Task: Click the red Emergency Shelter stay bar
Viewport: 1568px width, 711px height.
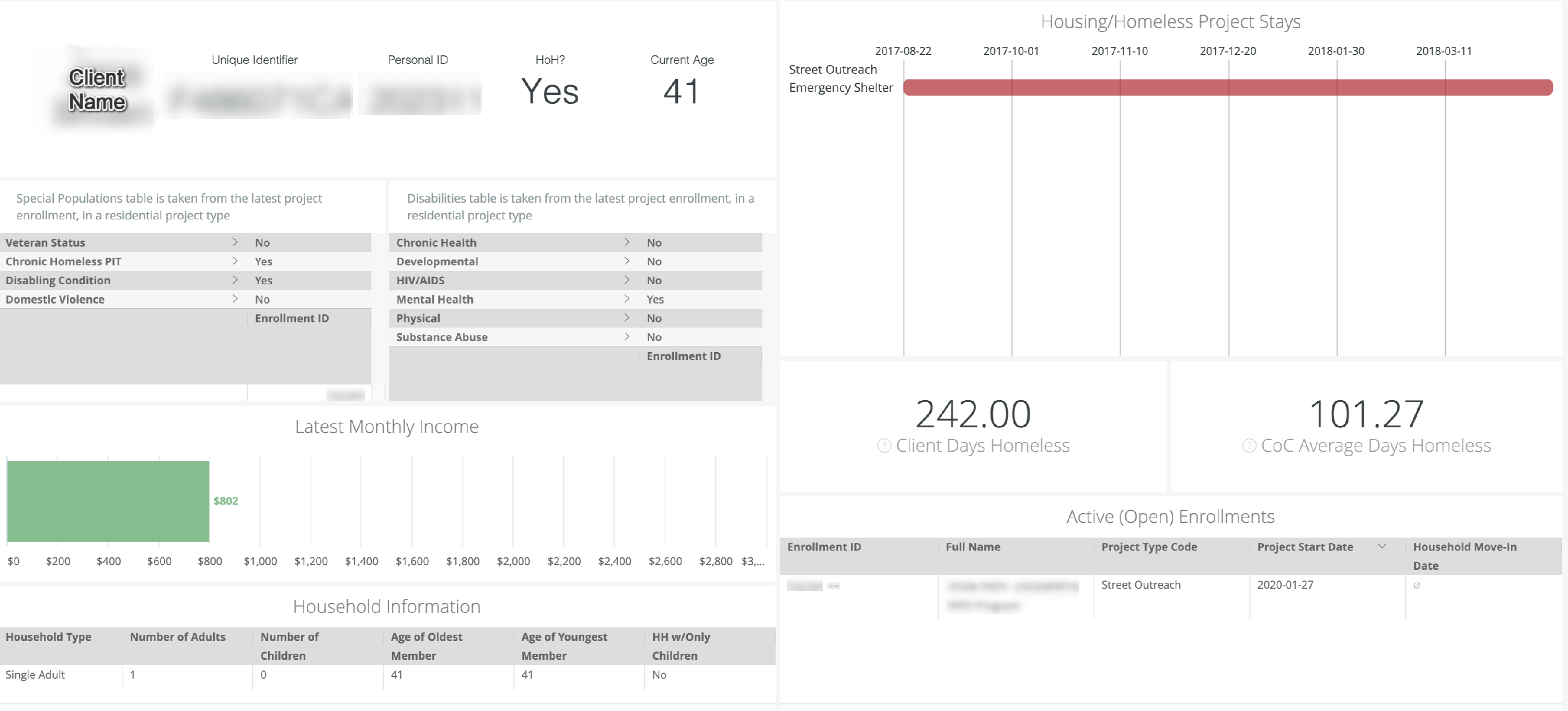Action: [1227, 88]
